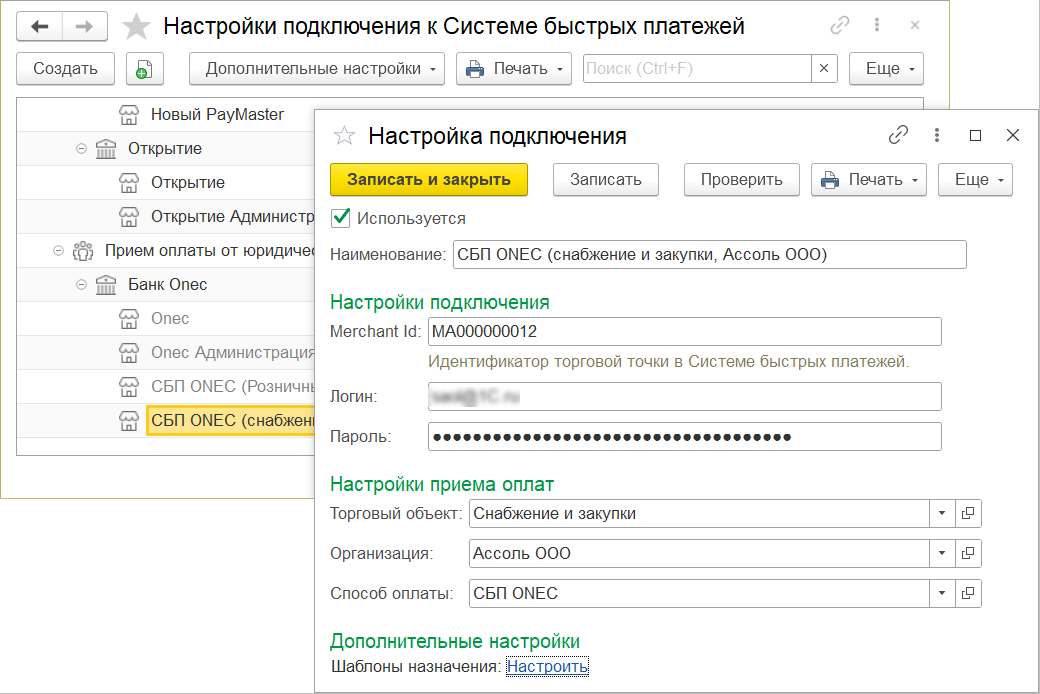Click Записать и закрыть button

click(x=429, y=180)
